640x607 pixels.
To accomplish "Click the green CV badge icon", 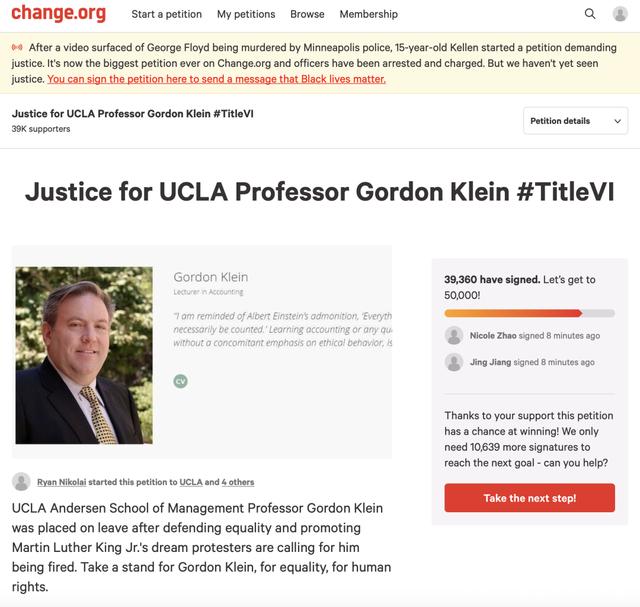I will (180, 381).
